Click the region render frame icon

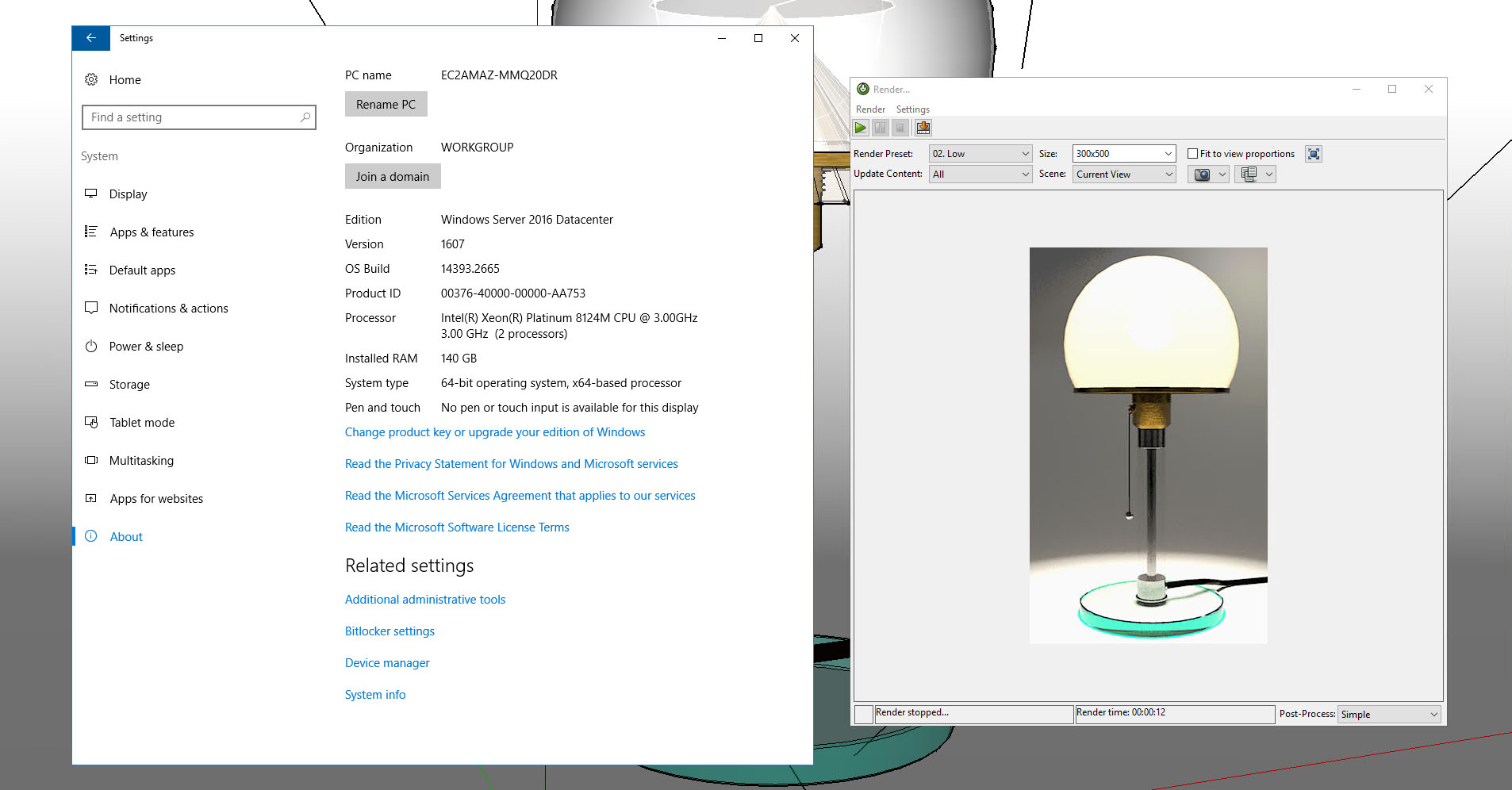pyautogui.click(x=1314, y=154)
